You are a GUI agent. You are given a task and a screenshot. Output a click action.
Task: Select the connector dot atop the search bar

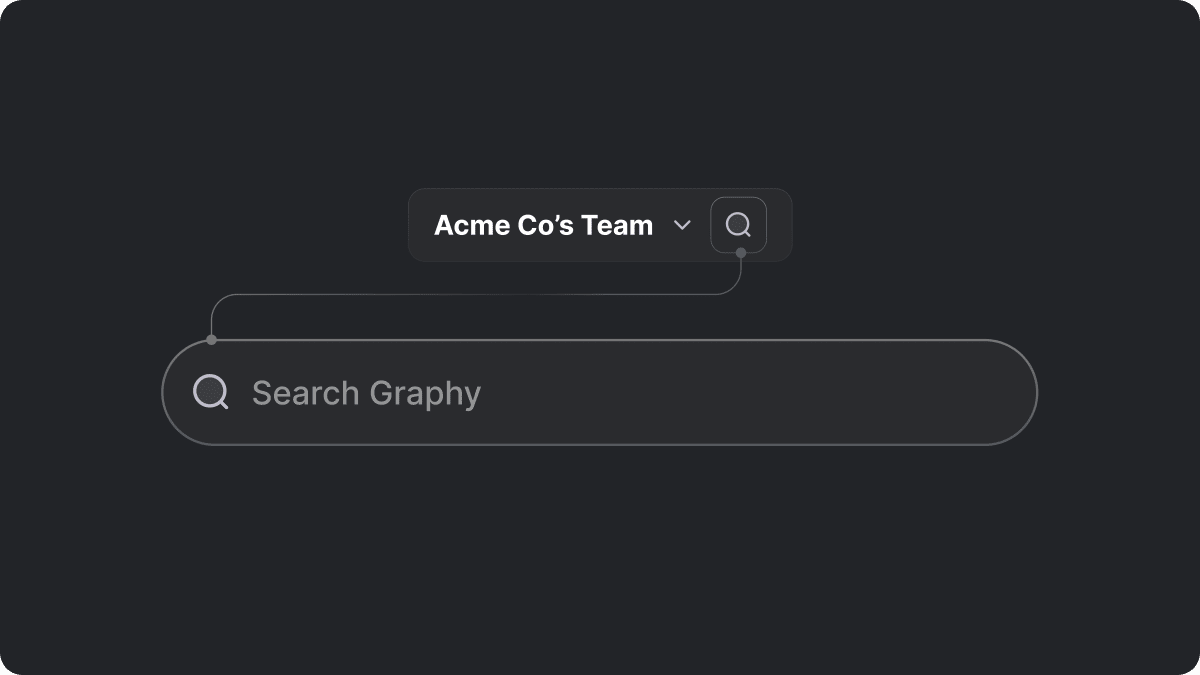tap(211, 340)
